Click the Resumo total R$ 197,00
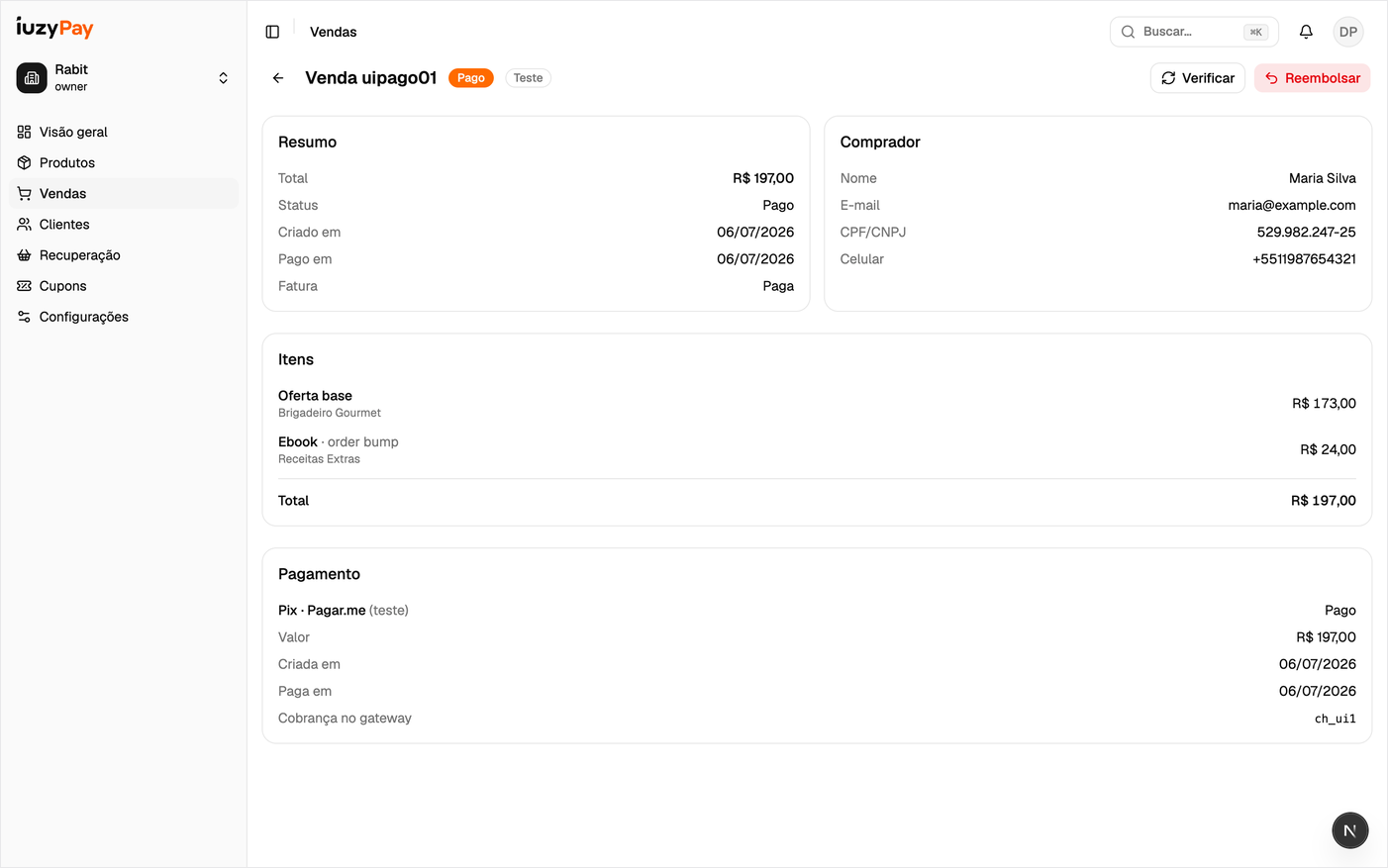The image size is (1388, 868). (763, 178)
